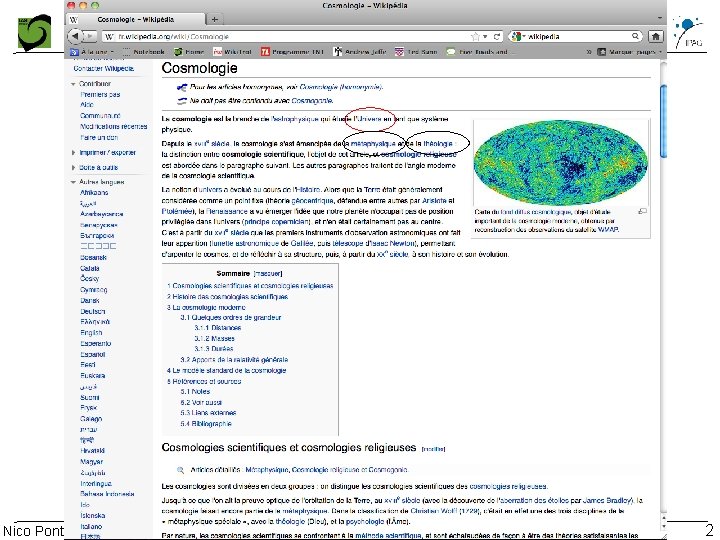The image size is (720, 540).
Task: Go to contents item '5.4 Bibliographie'
Action: [x=206, y=424]
